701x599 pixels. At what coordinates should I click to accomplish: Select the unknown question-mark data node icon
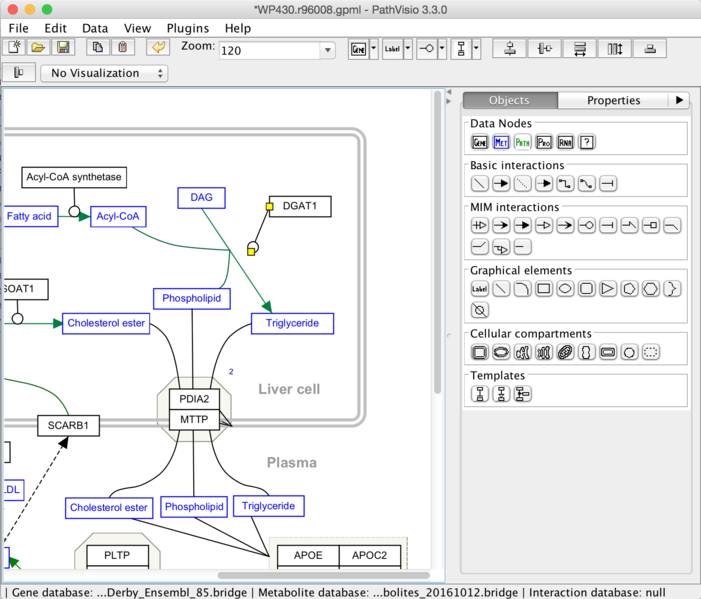(587, 142)
